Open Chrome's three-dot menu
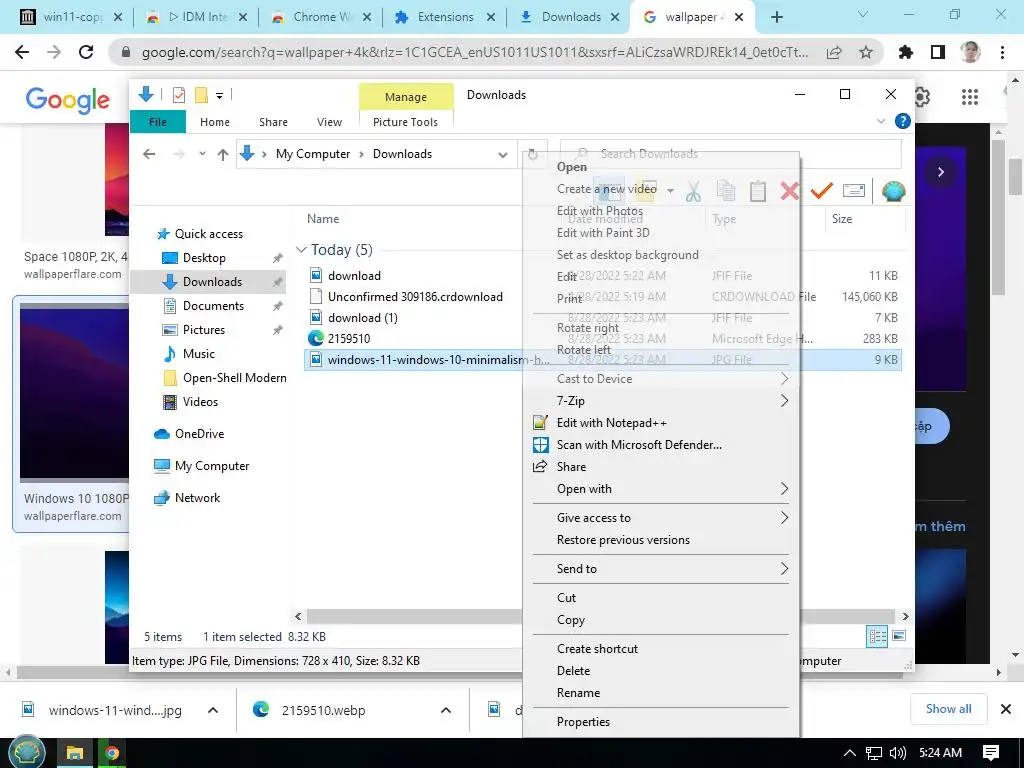Viewport: 1024px width, 768px height. (1002, 52)
